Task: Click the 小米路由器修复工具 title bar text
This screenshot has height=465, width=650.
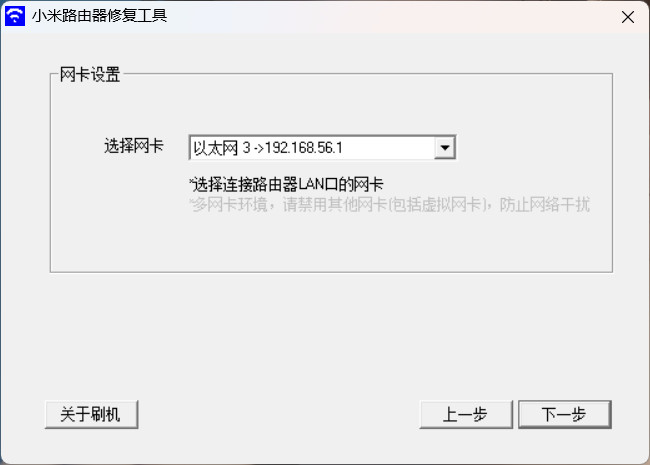Action: [99, 16]
